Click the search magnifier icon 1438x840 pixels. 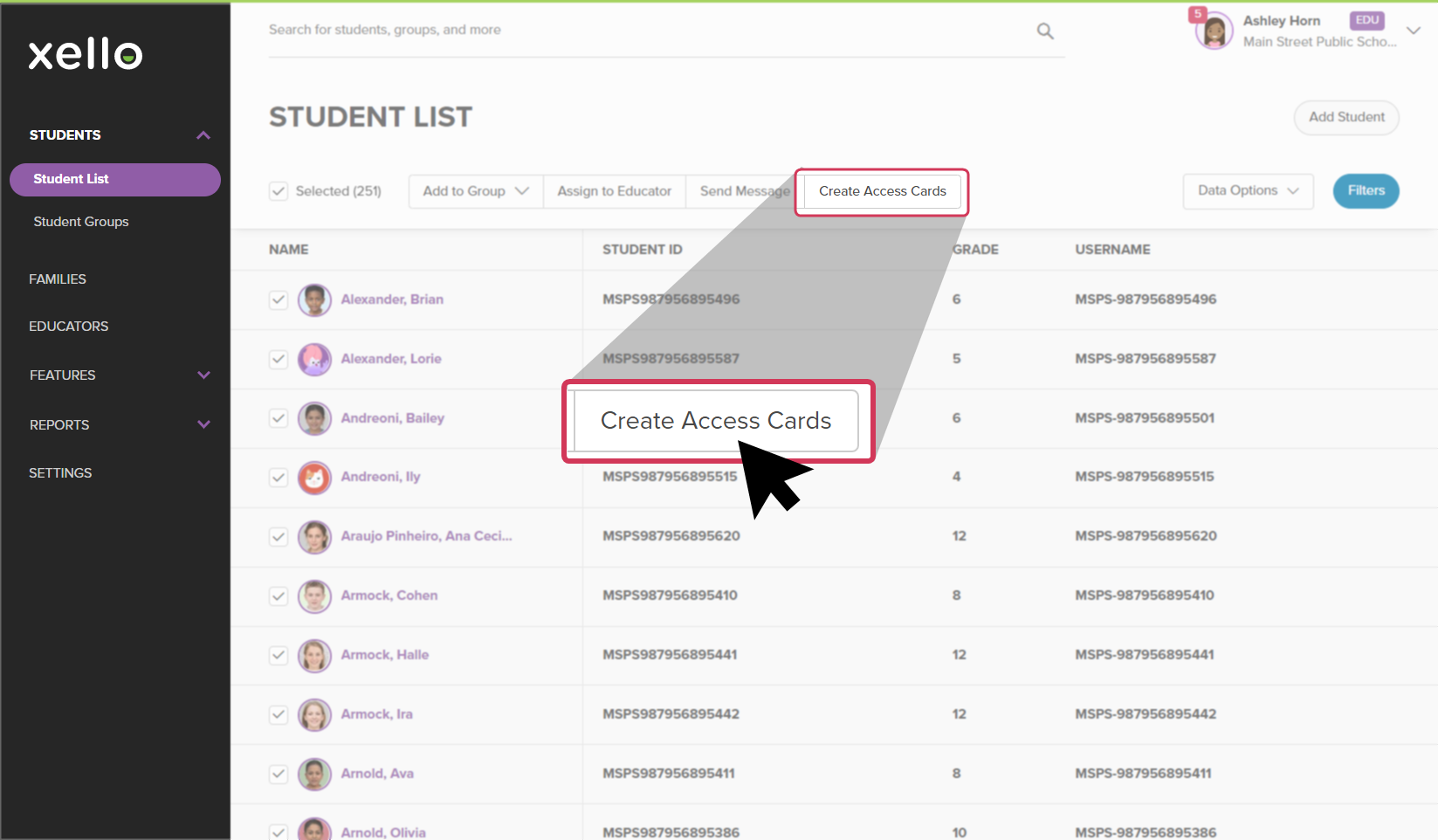pyautogui.click(x=1045, y=31)
